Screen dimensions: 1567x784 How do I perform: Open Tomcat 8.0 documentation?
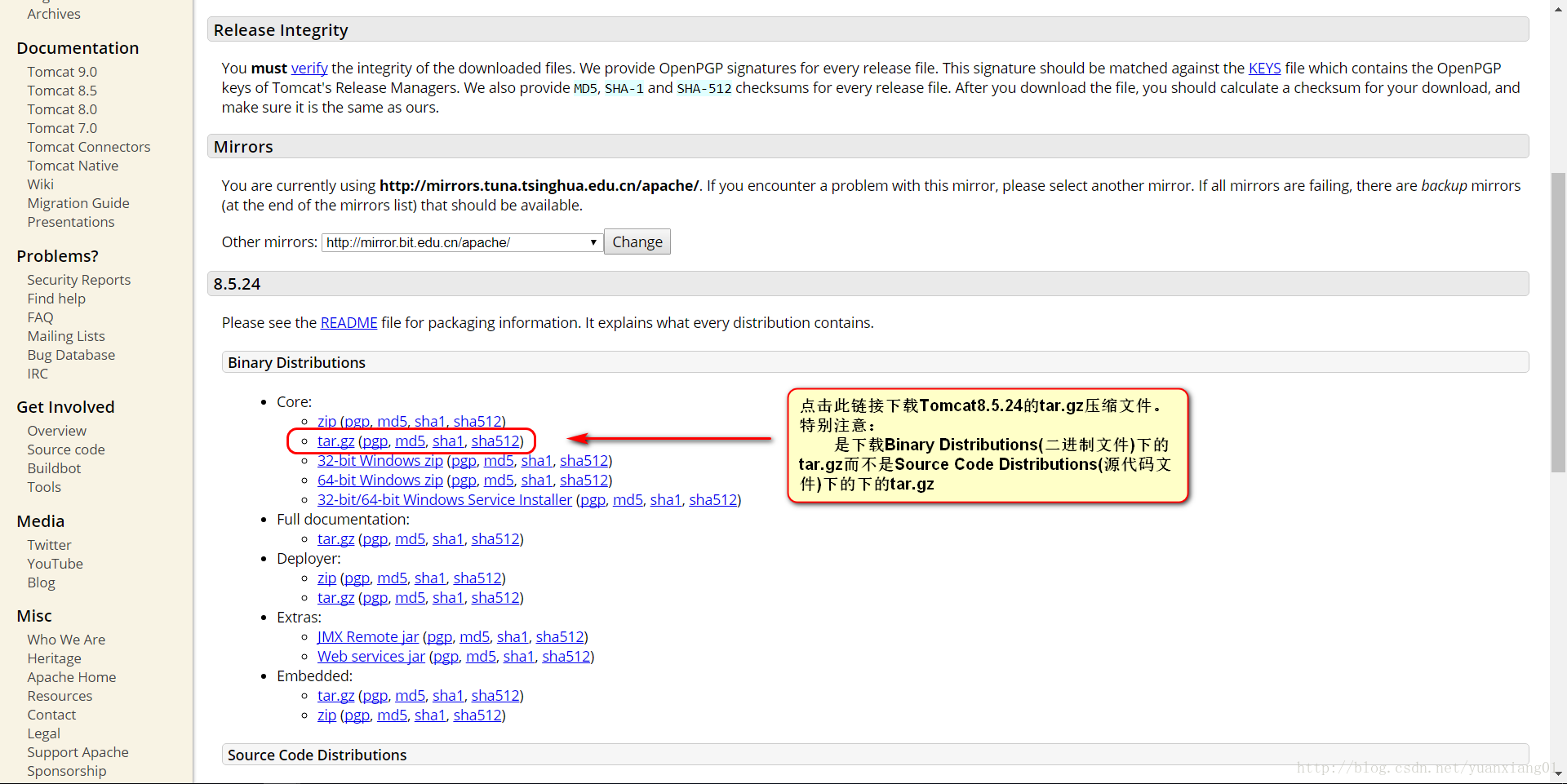tap(62, 109)
